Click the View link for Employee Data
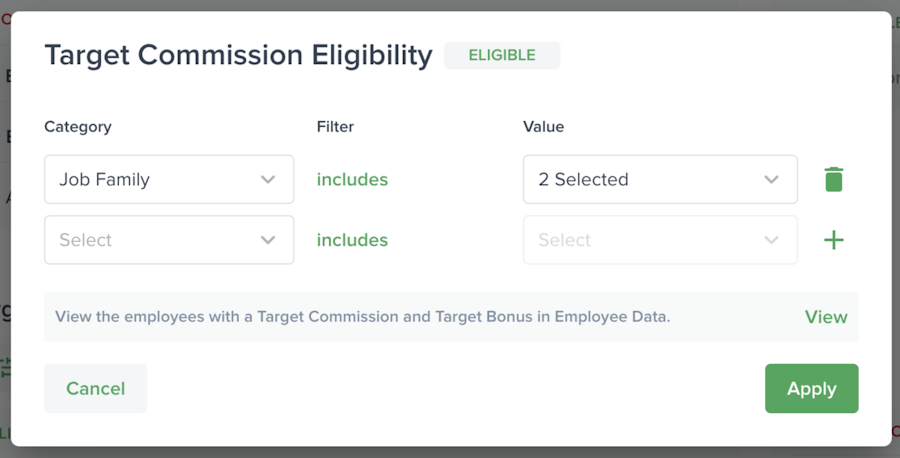Image resolution: width=900 pixels, height=458 pixels. 826,317
